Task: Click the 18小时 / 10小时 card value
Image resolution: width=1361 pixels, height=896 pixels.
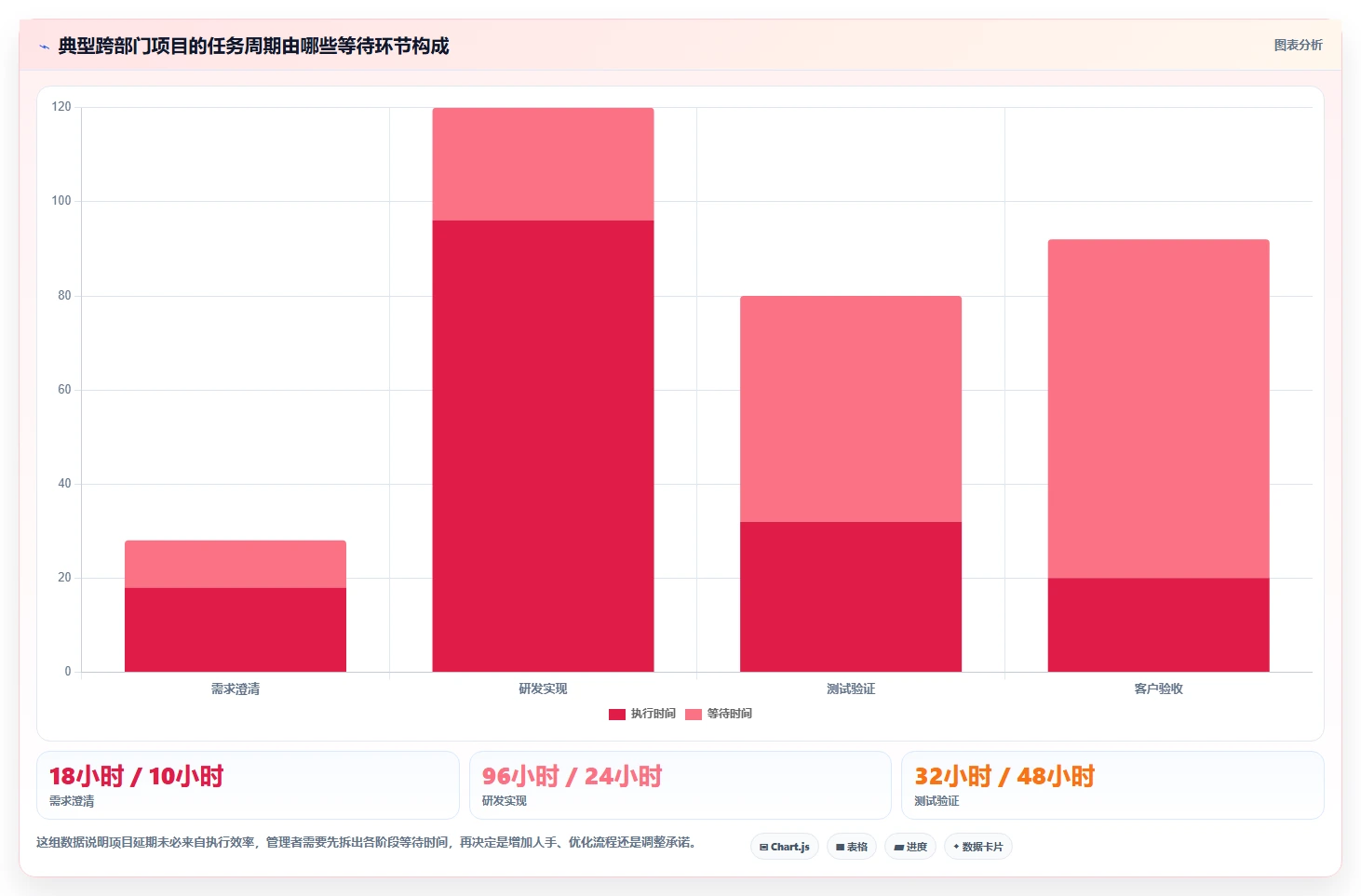Action: point(136,776)
